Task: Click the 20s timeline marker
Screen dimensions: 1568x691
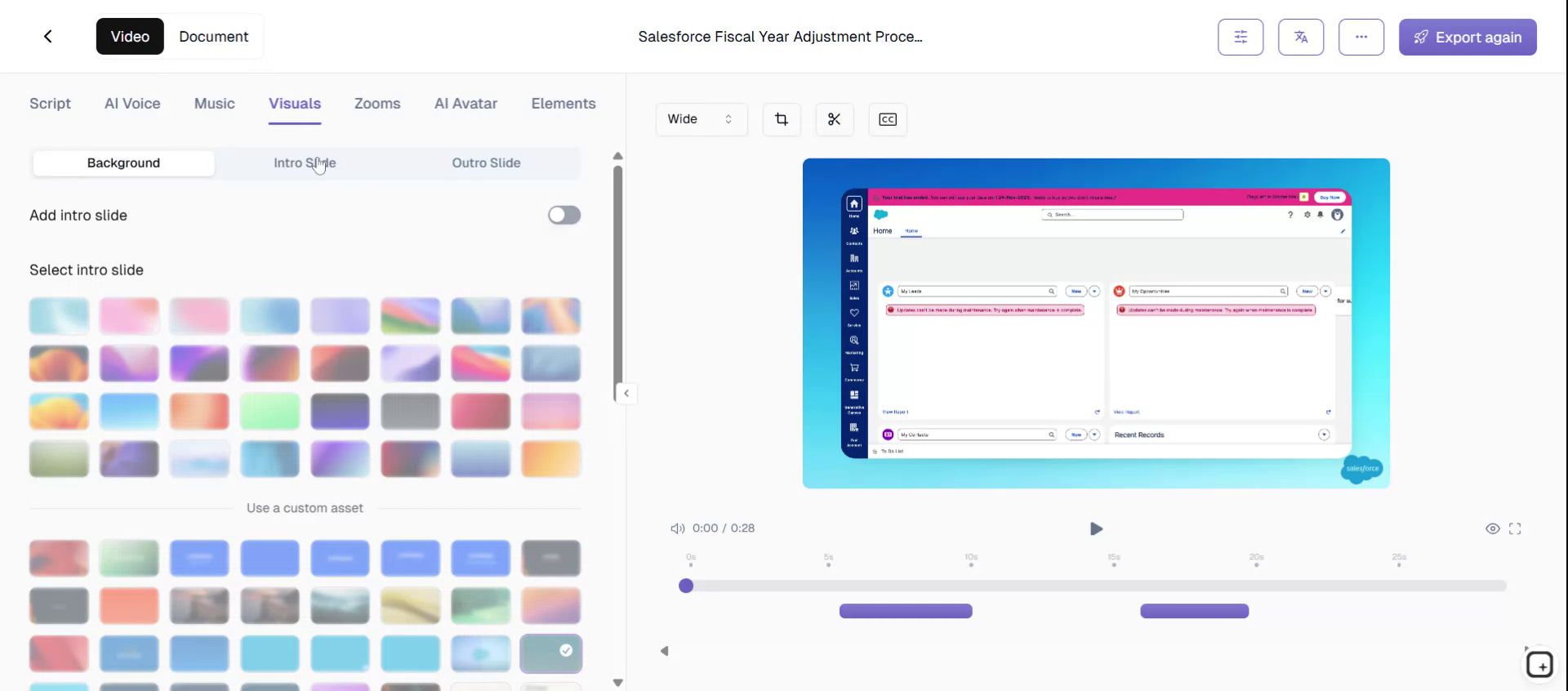Action: [x=1256, y=559]
